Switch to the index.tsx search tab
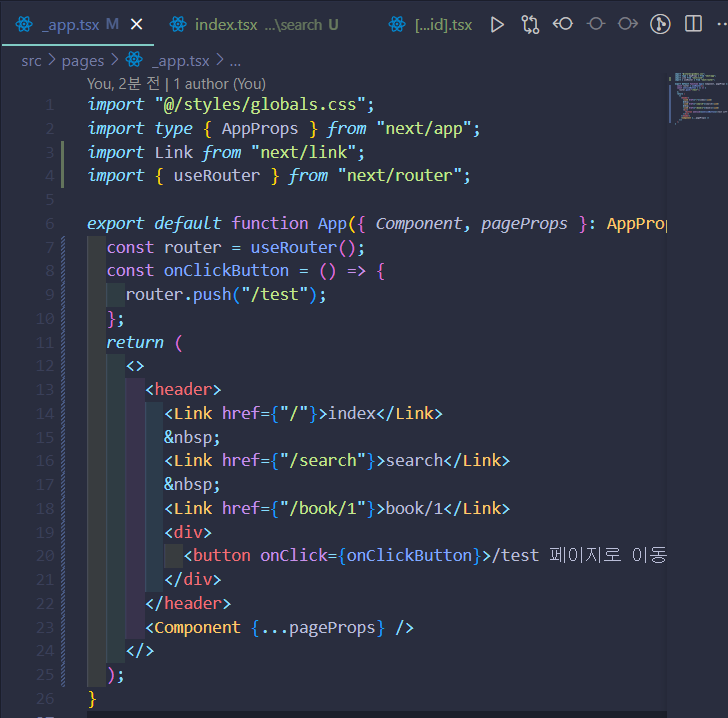Viewport: 728px width, 718px height. point(254,25)
